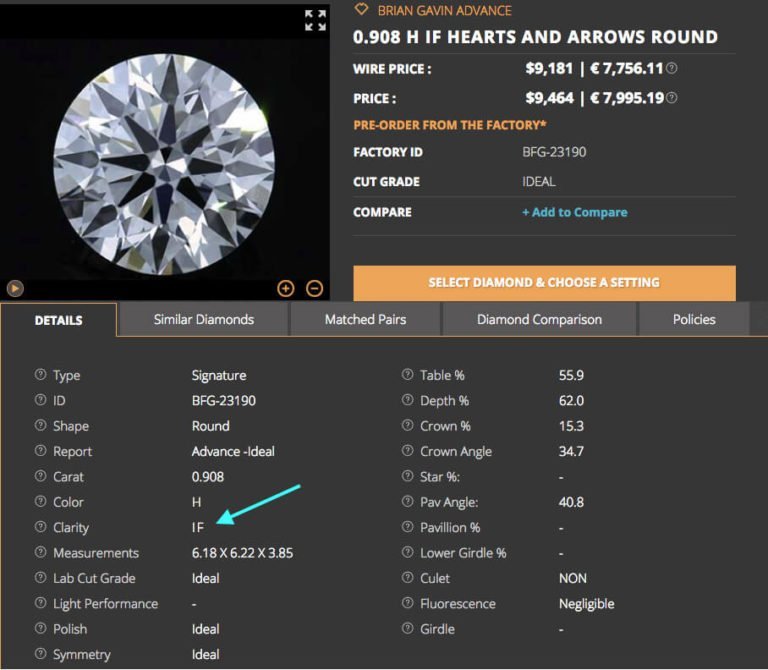This screenshot has height=670, width=768.
Task: Click the price $9,464 value
Action: (549, 98)
